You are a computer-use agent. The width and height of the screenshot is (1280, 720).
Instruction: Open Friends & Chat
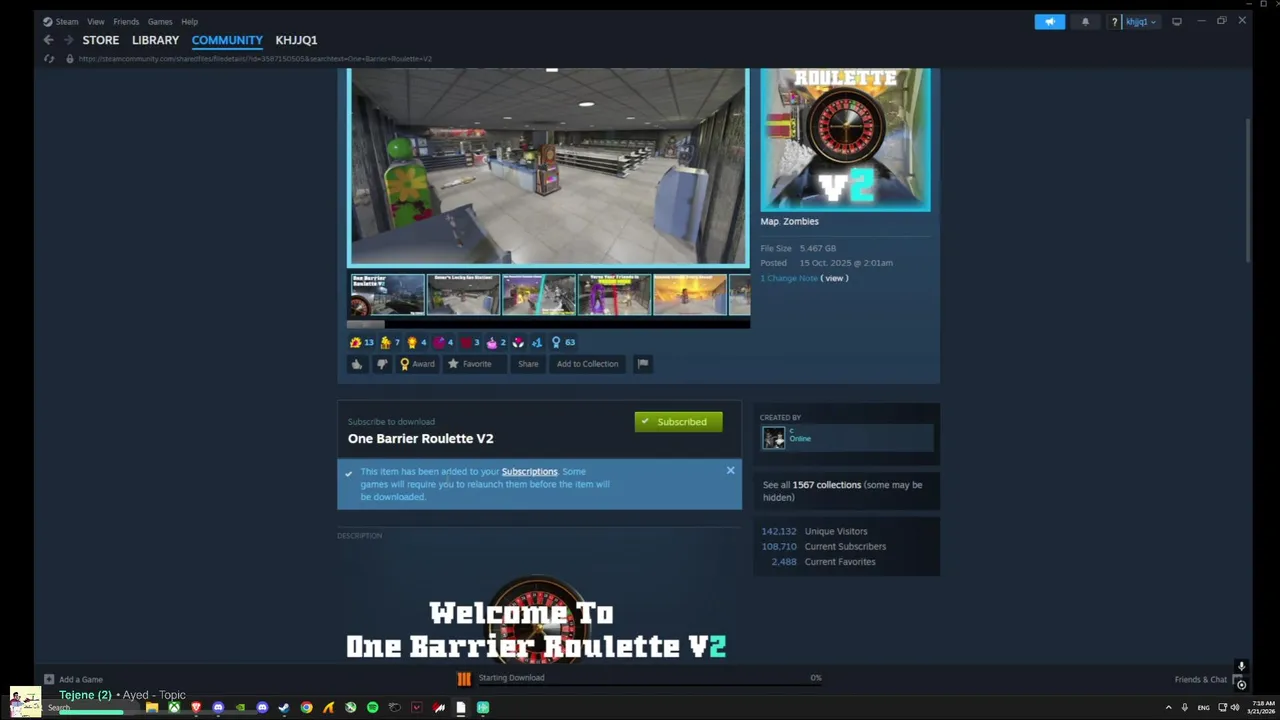1200,679
